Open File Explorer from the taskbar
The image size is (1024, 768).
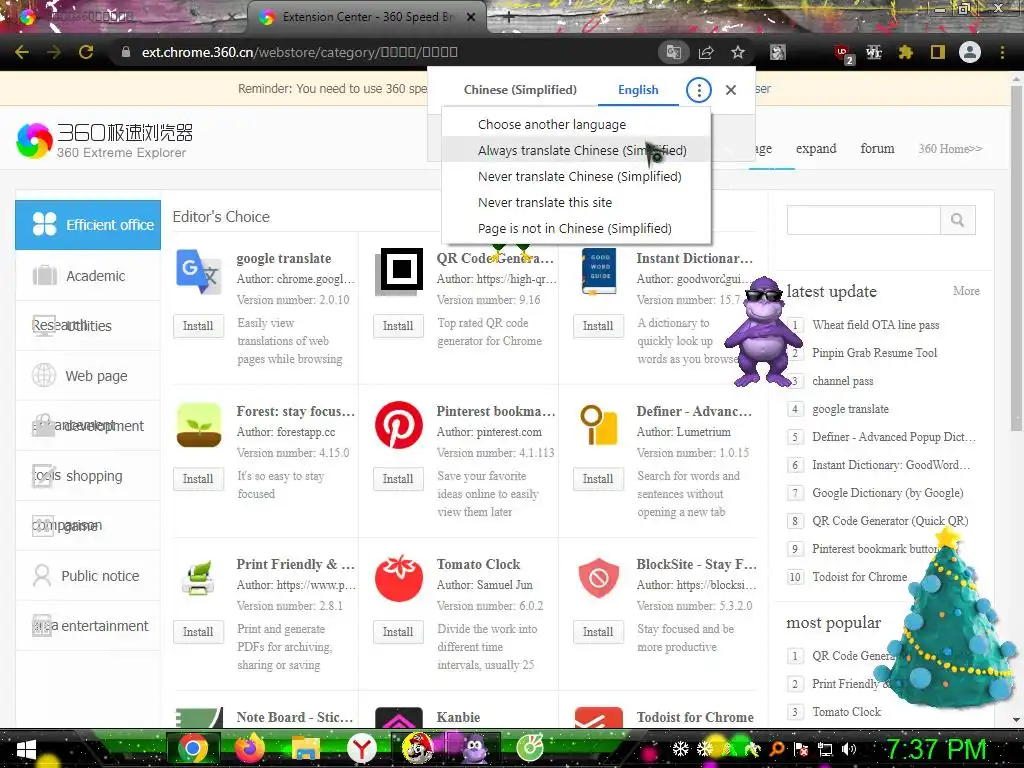(305, 749)
